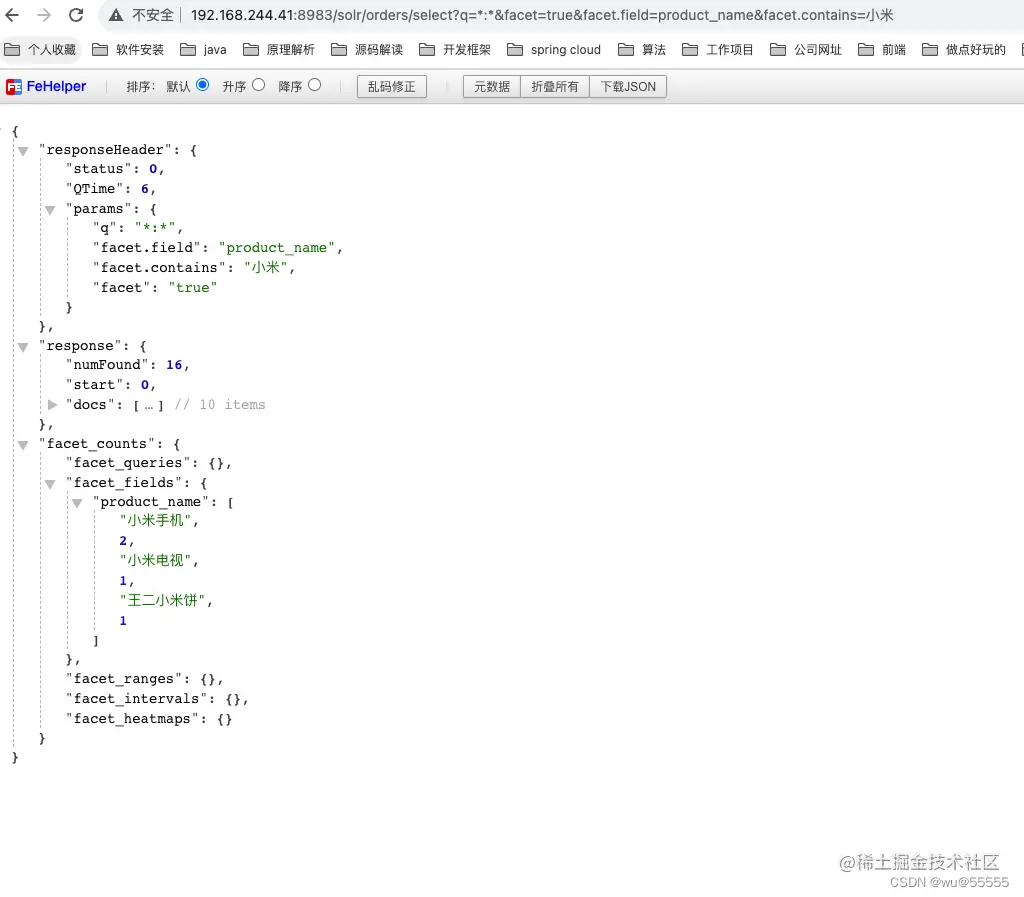This screenshot has height=897, width=1024.
Task: Click the "// 10 items" comment
Action: click(x=220, y=405)
